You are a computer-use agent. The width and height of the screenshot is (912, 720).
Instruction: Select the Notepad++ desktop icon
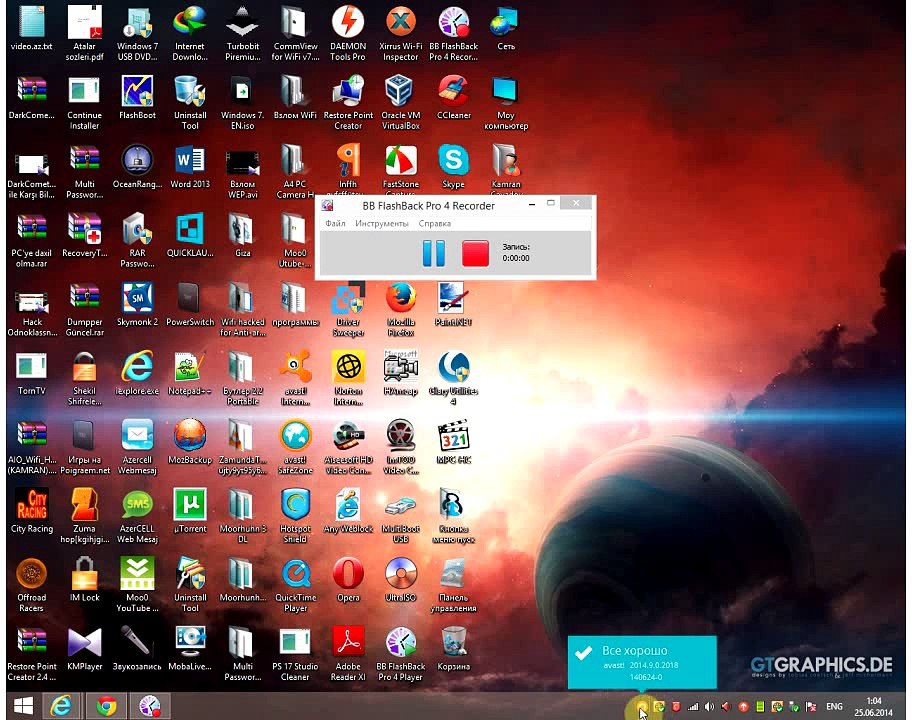coord(190,373)
